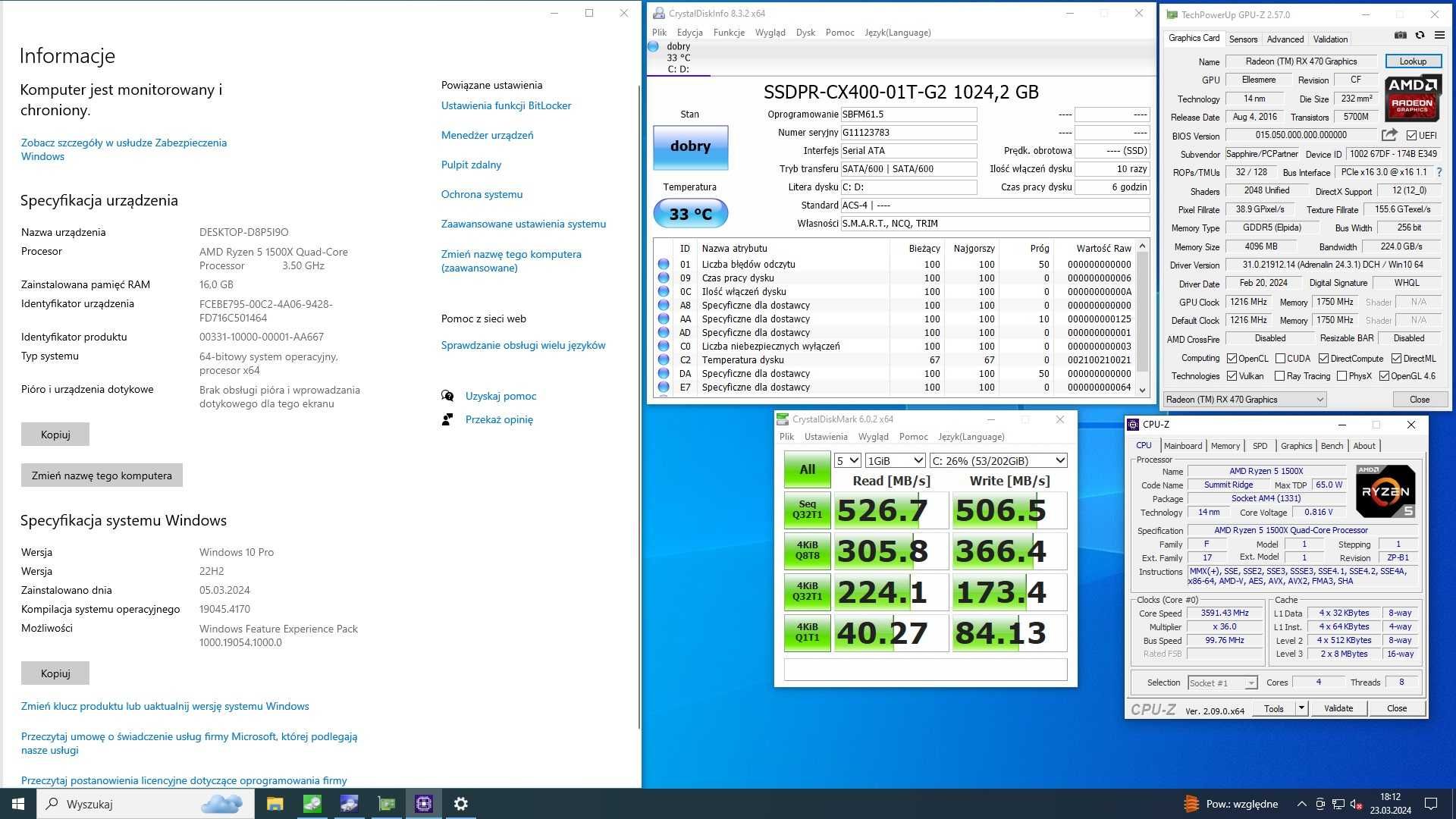Toggle the CUDA checkbox
1456x819 pixels.
point(1280,359)
